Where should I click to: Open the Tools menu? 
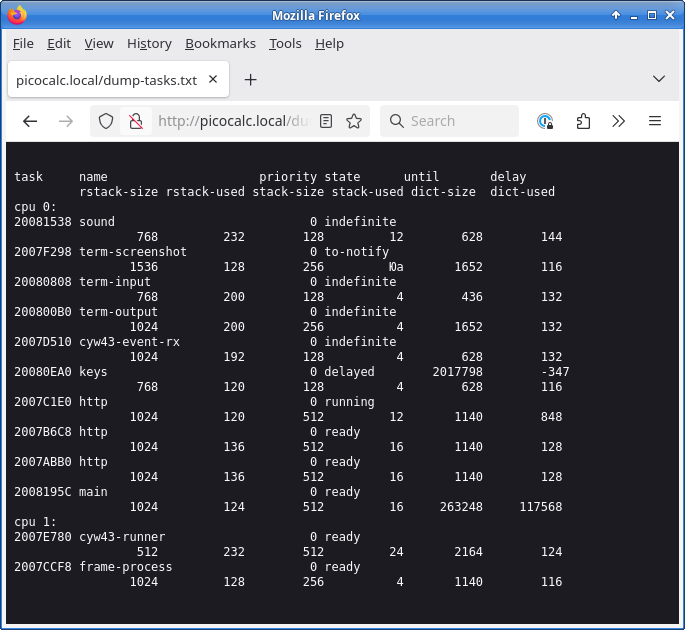coord(285,44)
